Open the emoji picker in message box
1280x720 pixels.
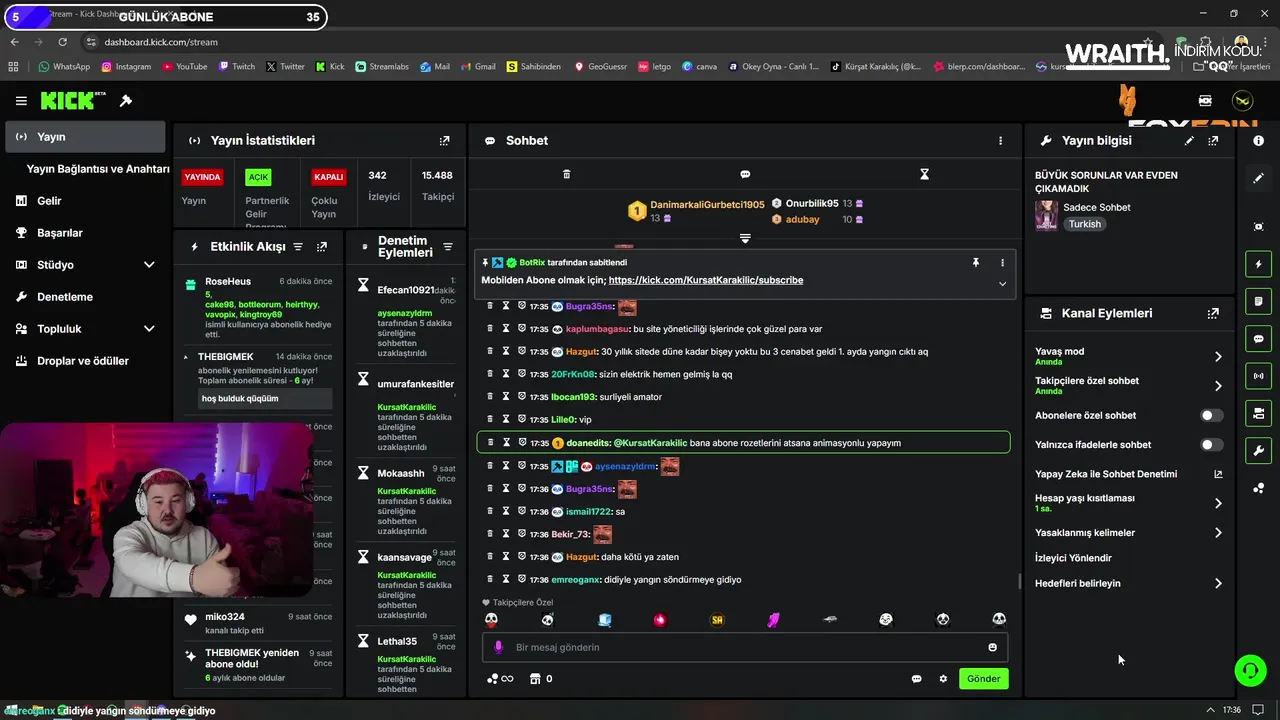click(992, 647)
